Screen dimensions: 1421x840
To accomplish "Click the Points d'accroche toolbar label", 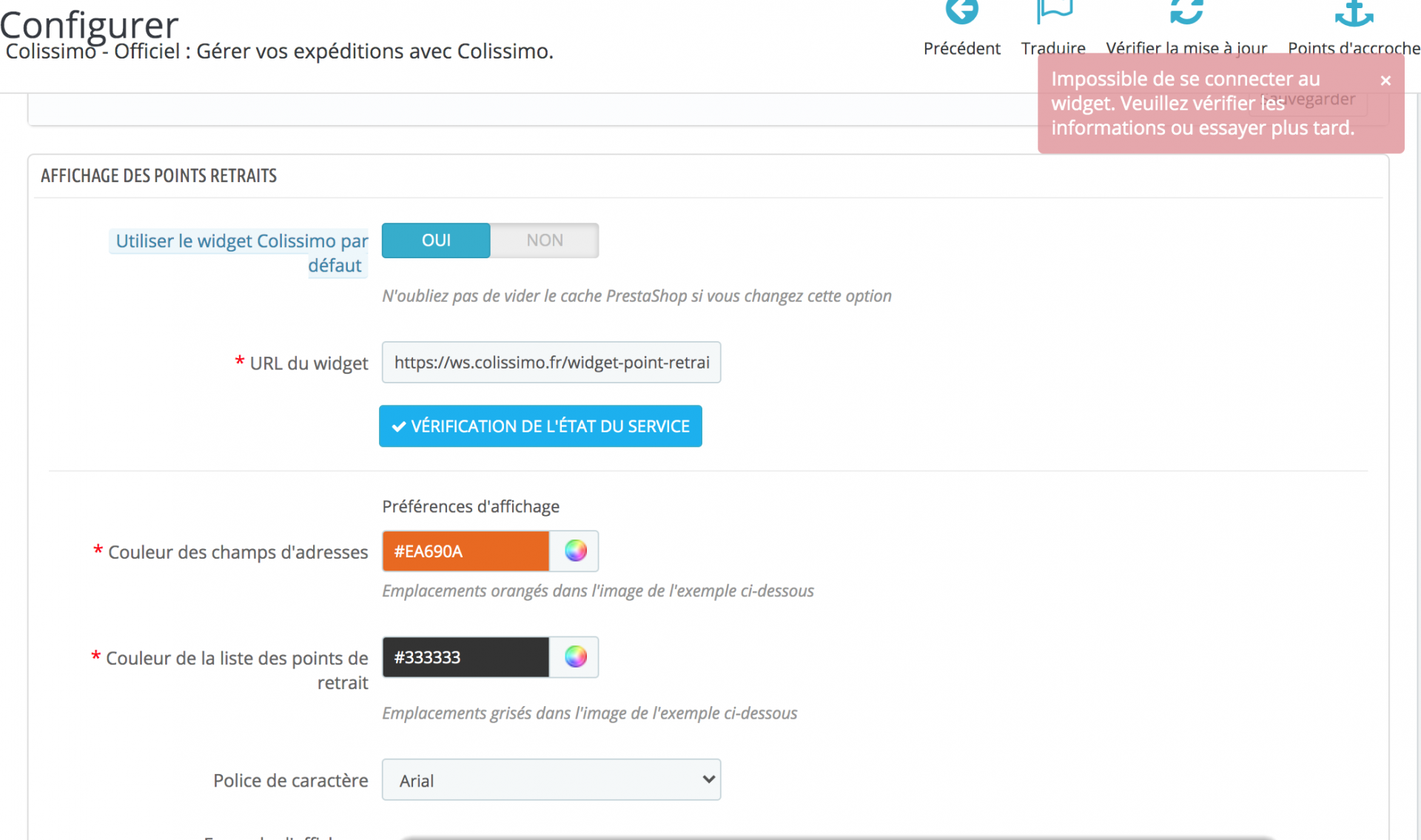I will coord(1354,49).
